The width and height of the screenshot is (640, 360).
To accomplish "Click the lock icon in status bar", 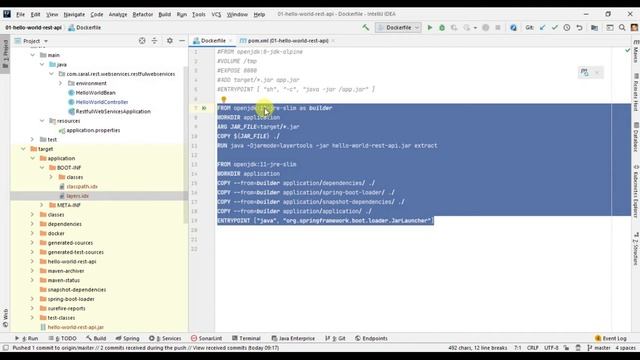I will (x=566, y=348).
